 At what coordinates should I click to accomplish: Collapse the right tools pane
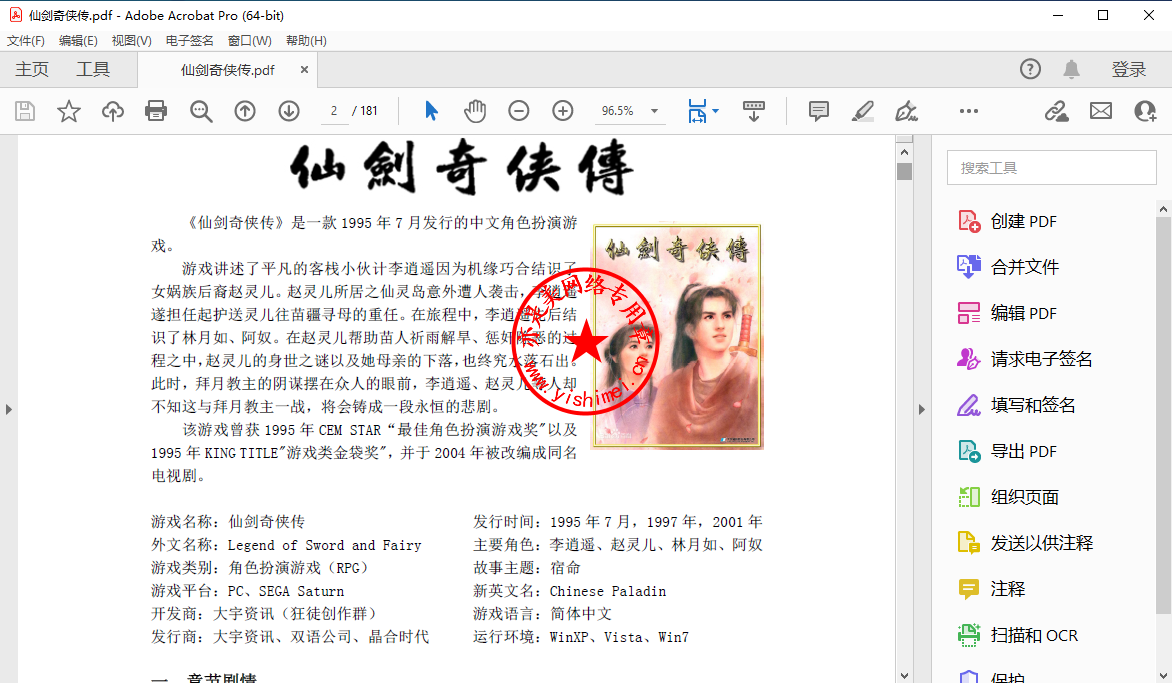click(x=922, y=410)
